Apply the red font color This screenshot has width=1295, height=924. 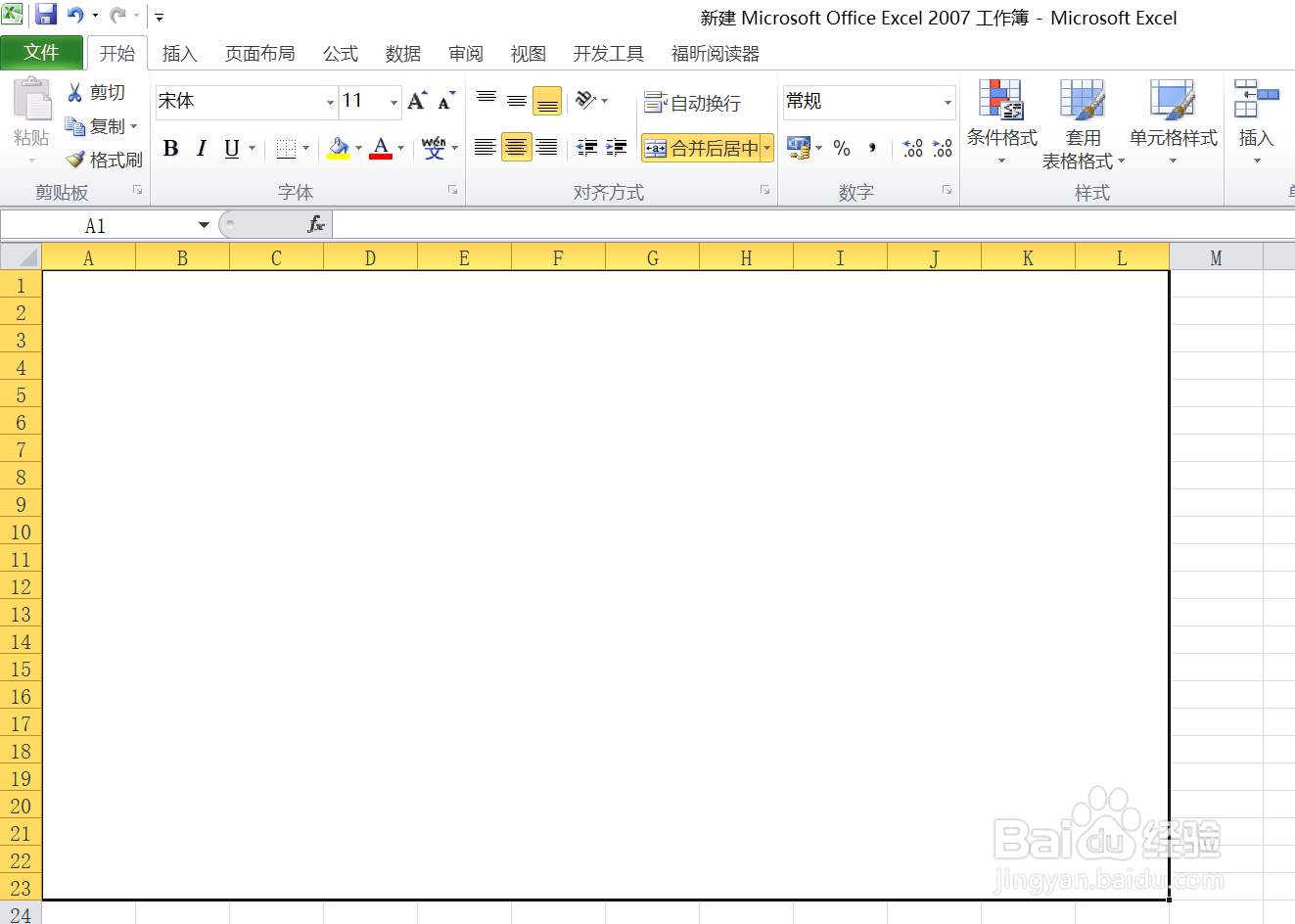[x=381, y=148]
